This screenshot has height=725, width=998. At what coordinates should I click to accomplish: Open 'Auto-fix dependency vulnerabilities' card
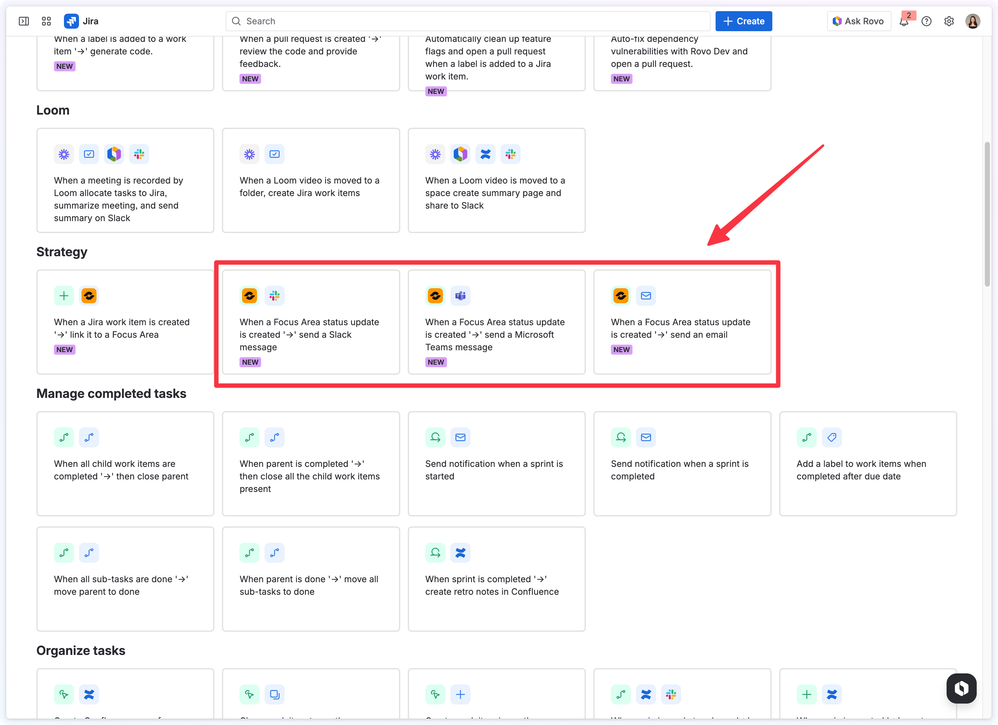pos(682,63)
